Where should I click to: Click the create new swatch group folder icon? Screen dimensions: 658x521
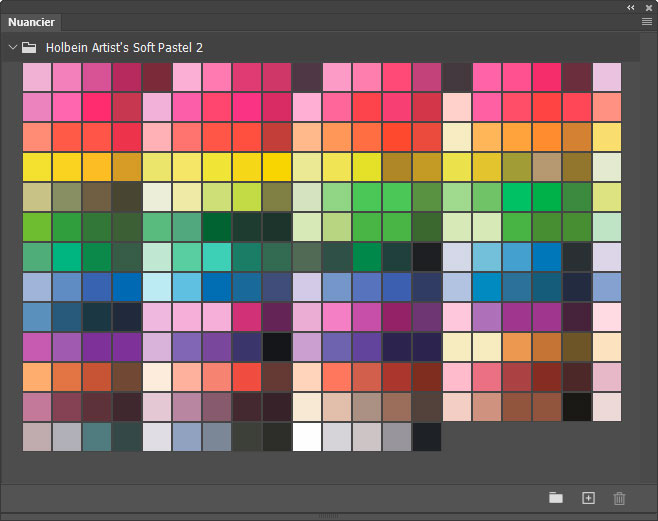tap(556, 498)
